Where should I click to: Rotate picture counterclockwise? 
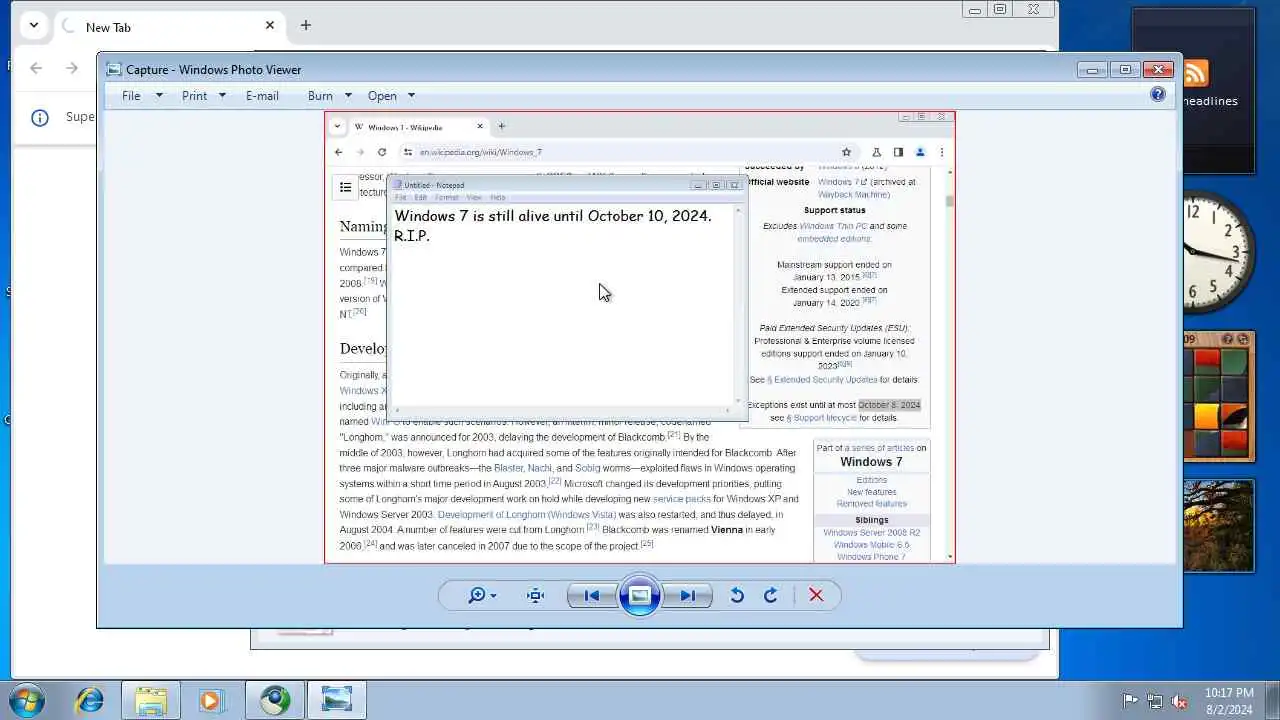[737, 595]
